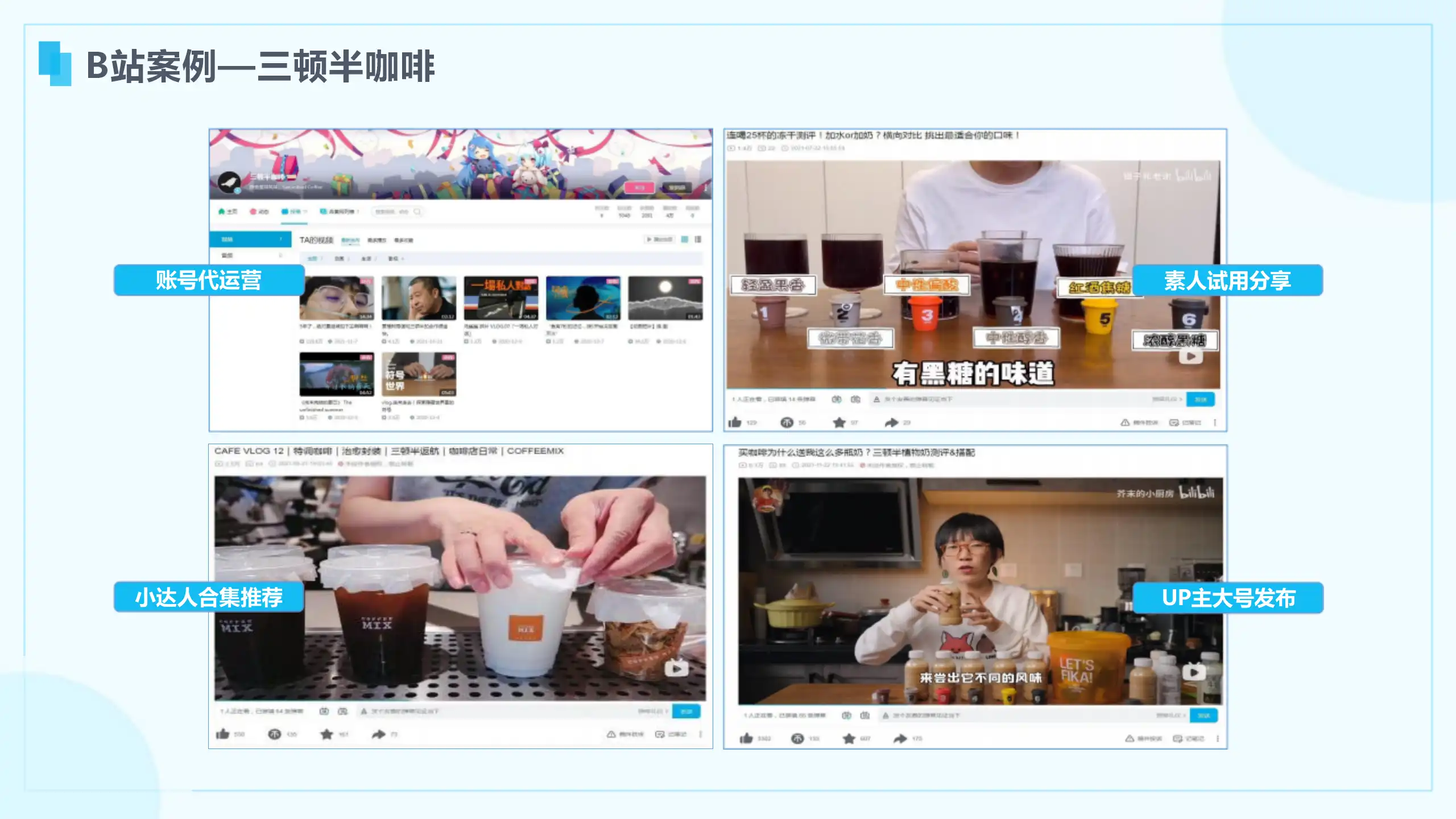The image size is (1456, 819).
Task: Click the danmaku input field under the CAFE VLOG video
Action: [x=515, y=711]
